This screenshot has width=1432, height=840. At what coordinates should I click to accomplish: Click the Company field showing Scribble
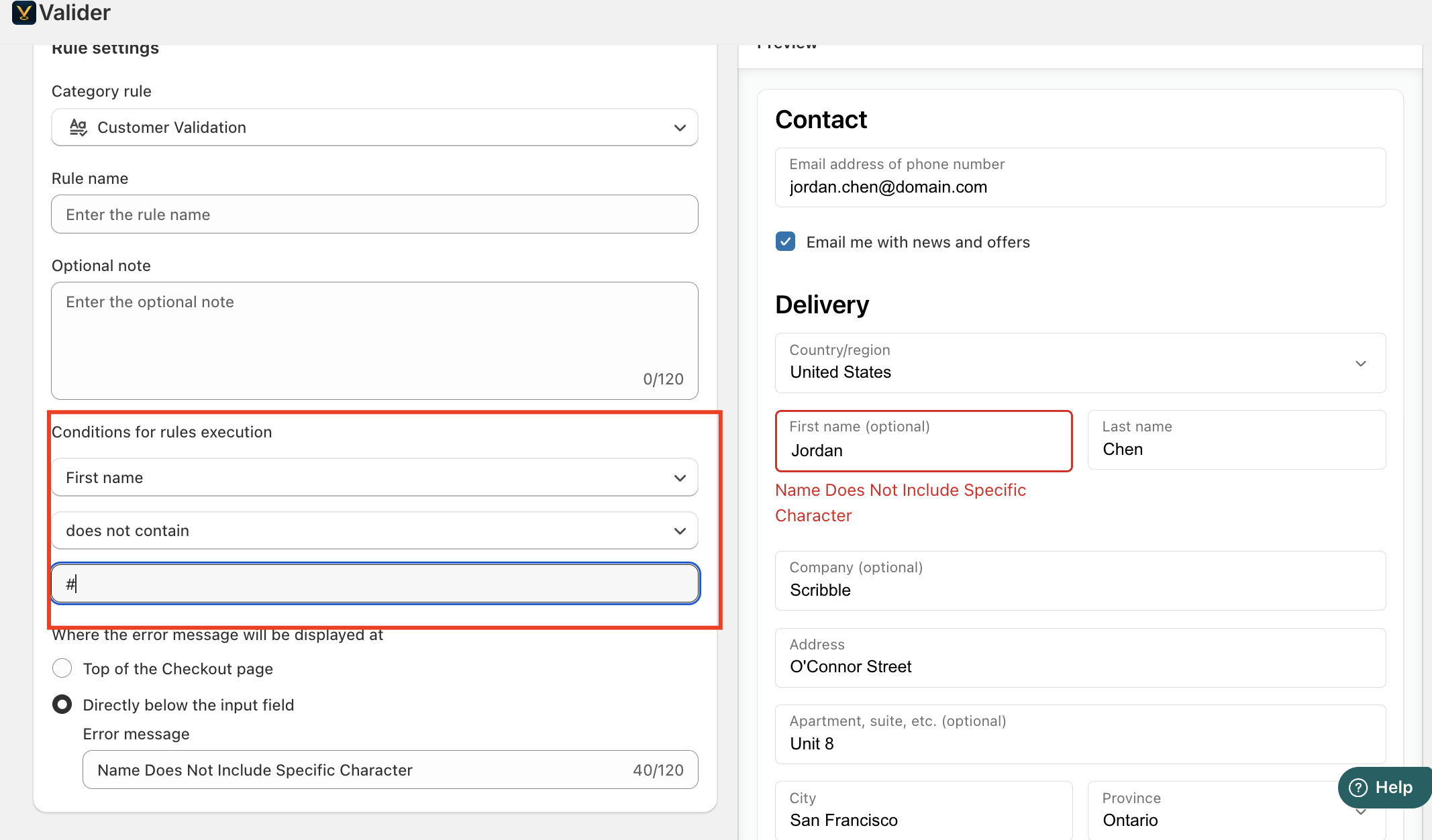1080,581
